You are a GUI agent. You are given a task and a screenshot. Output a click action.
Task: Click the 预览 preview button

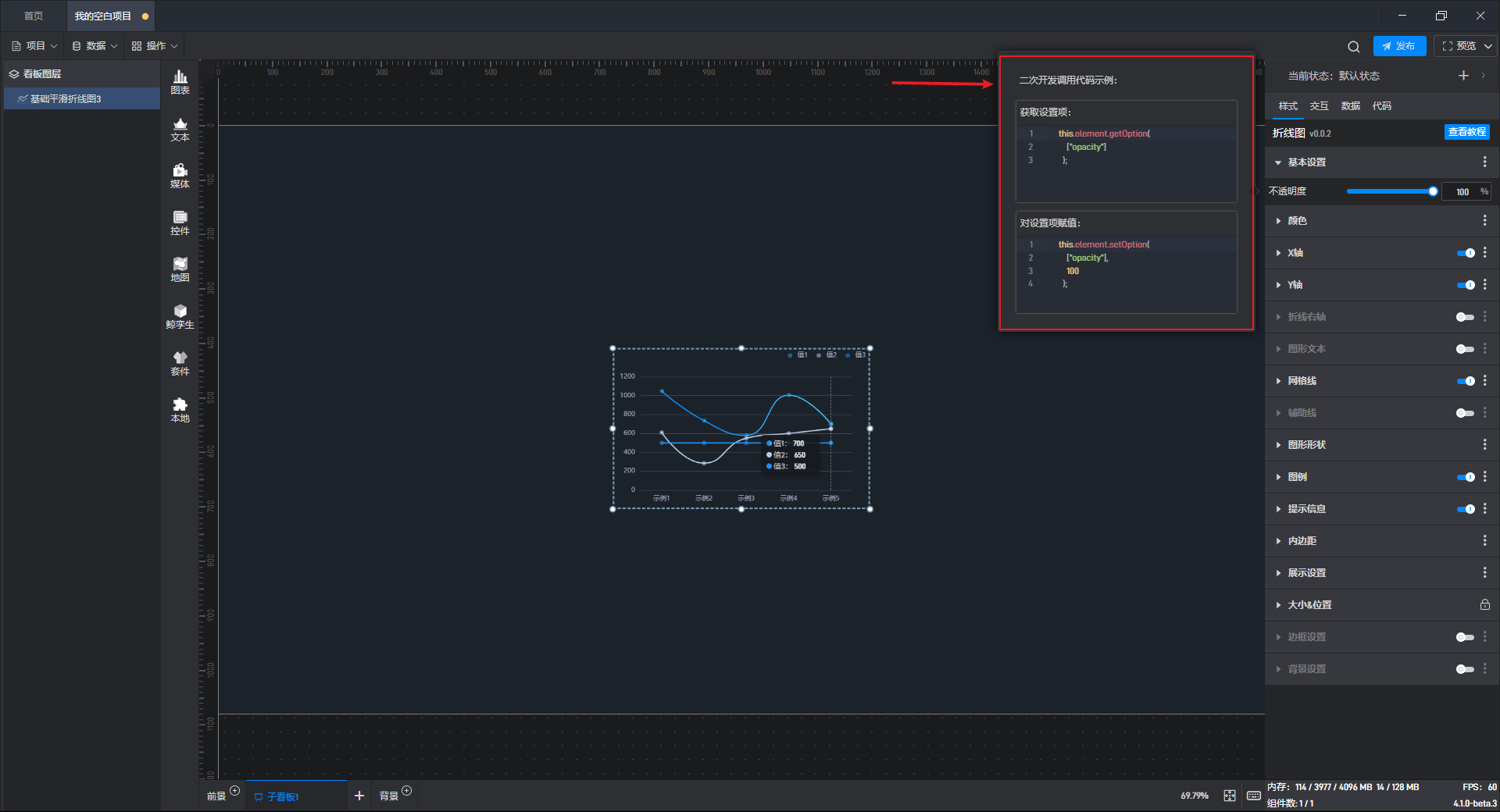[1459, 46]
